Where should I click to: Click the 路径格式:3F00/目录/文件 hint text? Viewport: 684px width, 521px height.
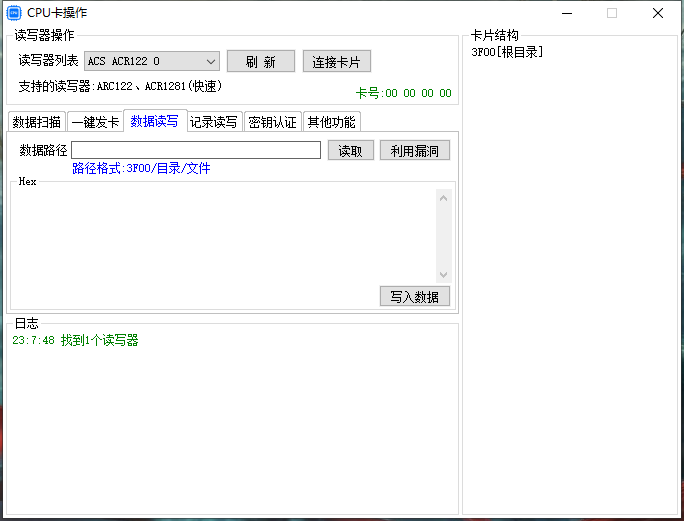pos(141,168)
